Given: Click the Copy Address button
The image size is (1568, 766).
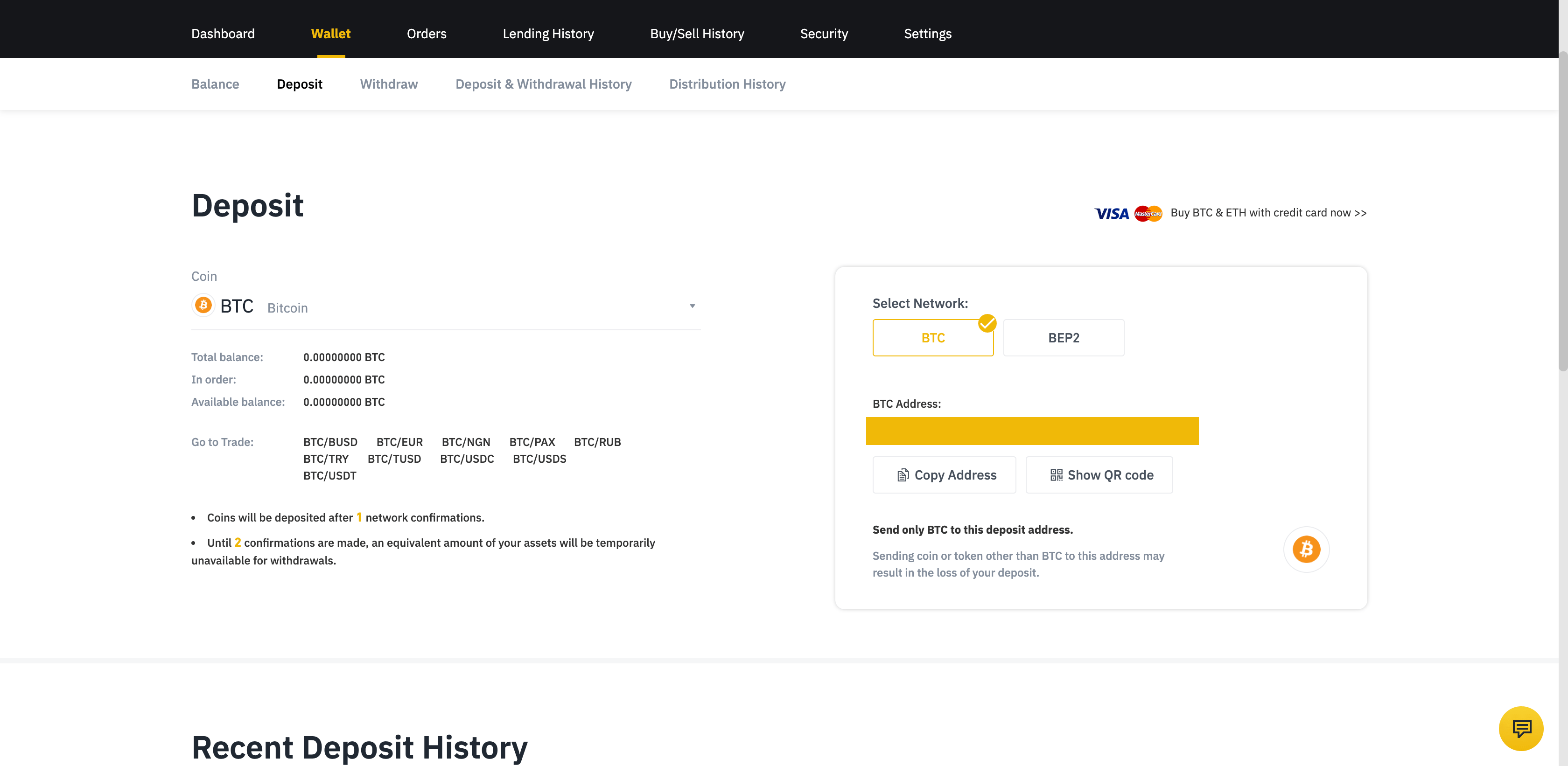Looking at the screenshot, I should 944,474.
